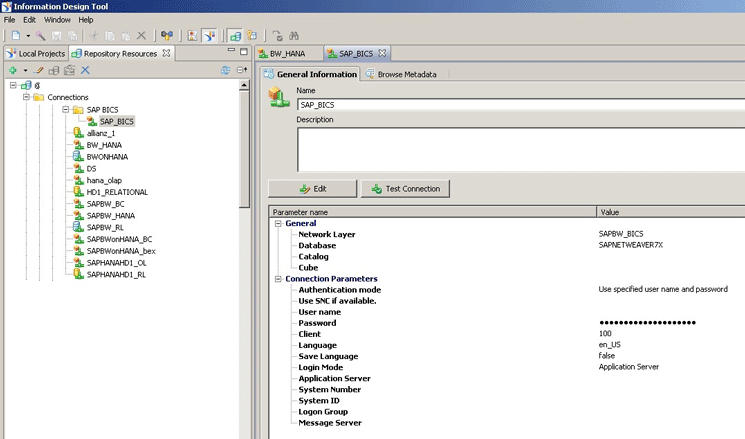Click the Collapse All icon in repository panel
The height and width of the screenshot is (439, 745).
[x=241, y=70]
